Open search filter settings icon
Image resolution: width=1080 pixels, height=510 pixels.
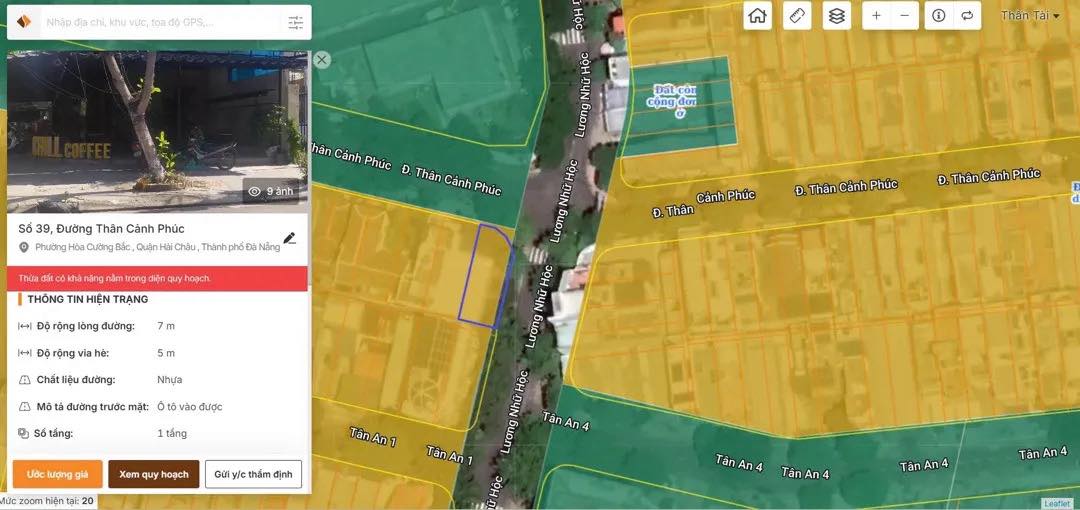(x=295, y=22)
